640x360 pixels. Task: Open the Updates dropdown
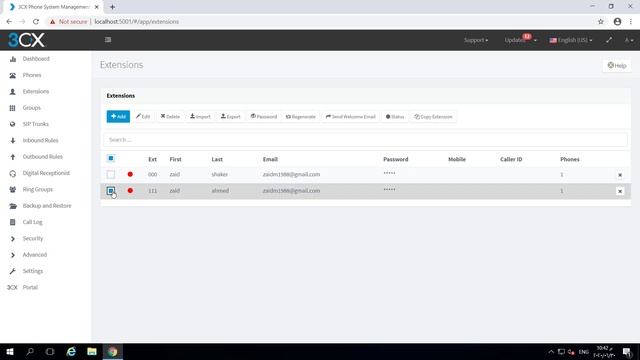click(520, 40)
